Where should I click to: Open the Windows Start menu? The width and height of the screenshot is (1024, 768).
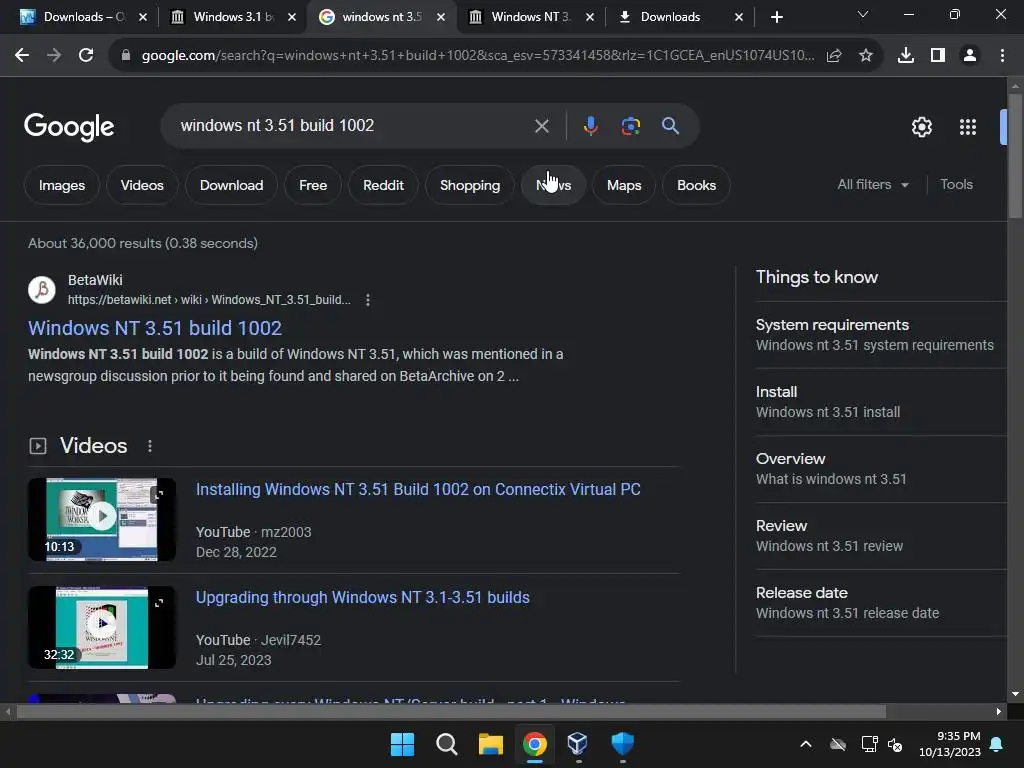click(x=402, y=744)
